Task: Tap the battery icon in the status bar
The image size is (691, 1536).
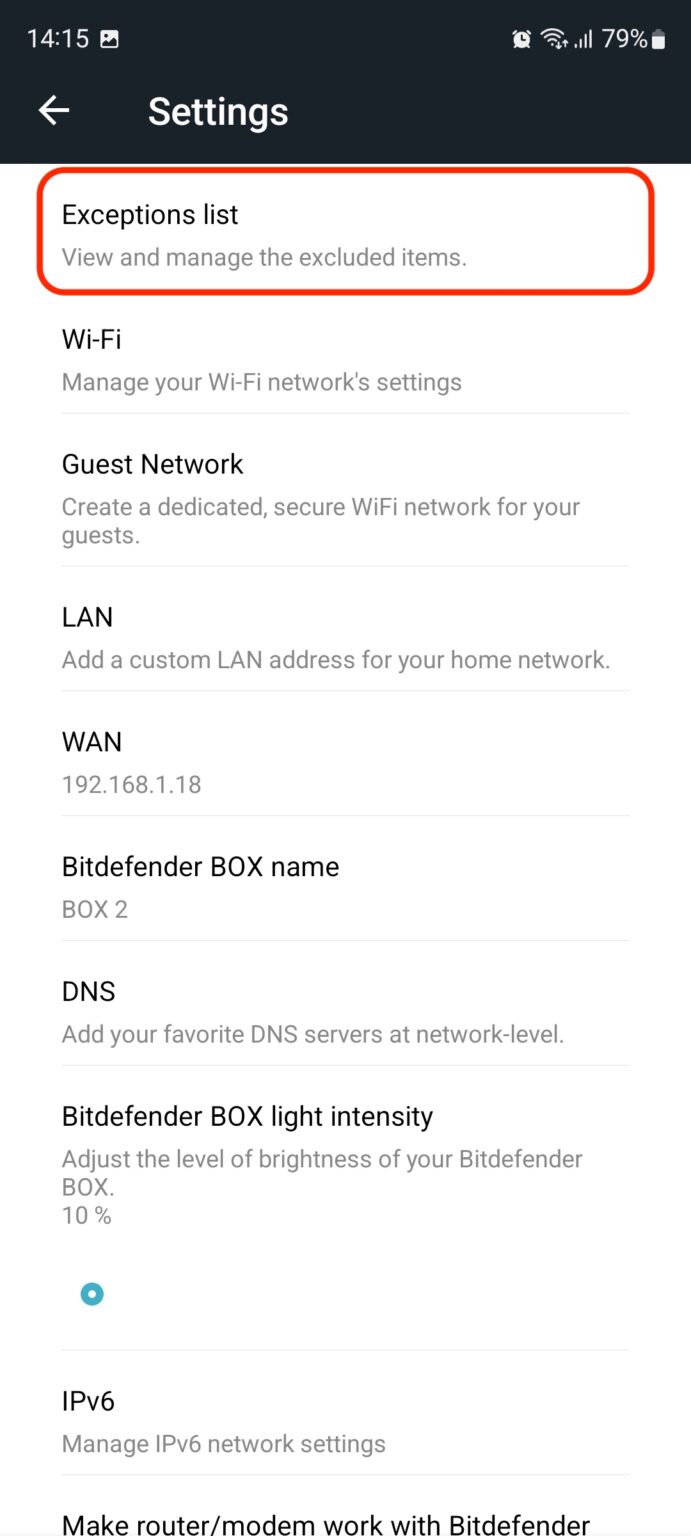Action: 657,39
